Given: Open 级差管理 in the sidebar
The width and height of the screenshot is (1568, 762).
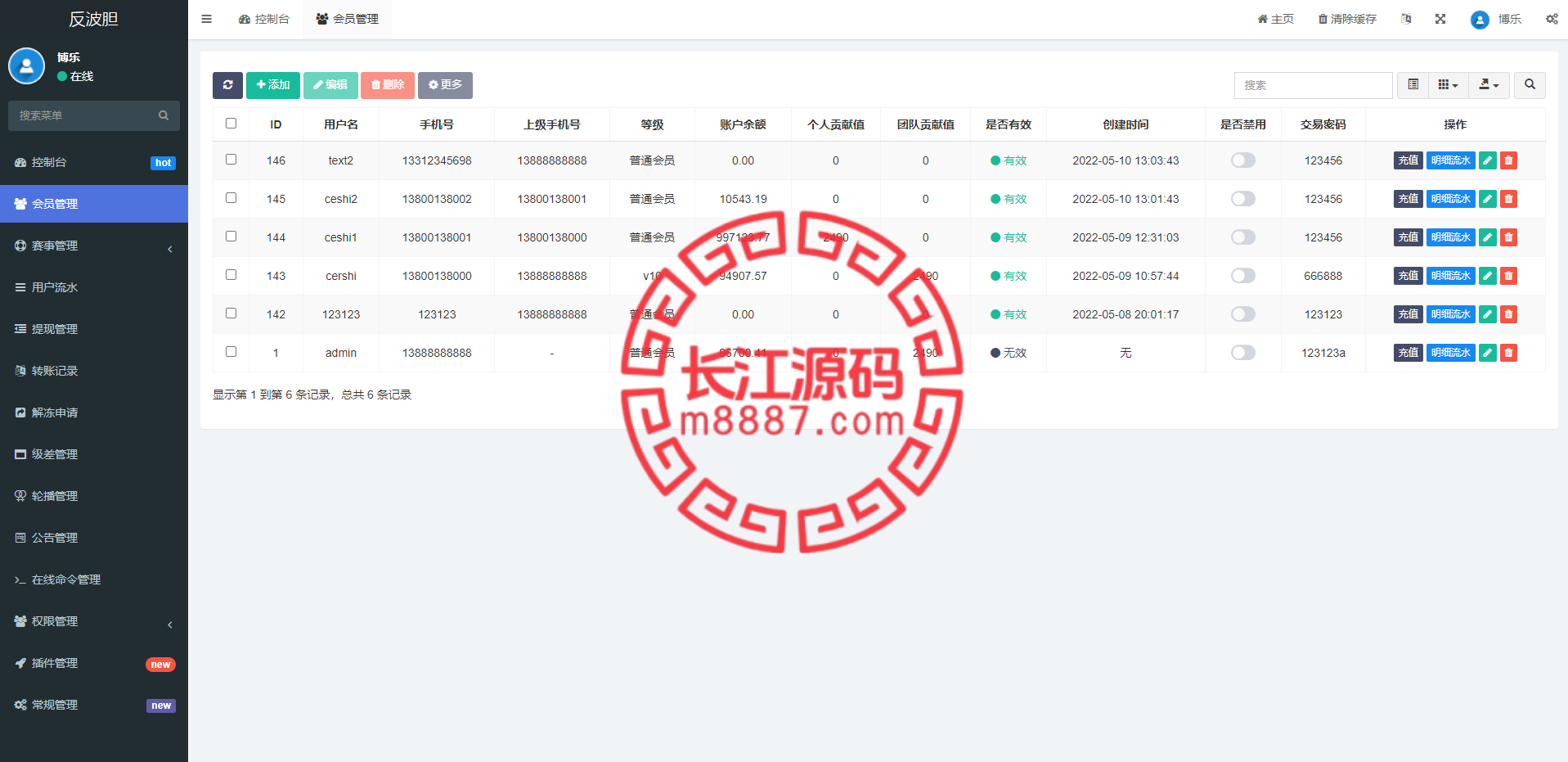Looking at the screenshot, I should (94, 454).
